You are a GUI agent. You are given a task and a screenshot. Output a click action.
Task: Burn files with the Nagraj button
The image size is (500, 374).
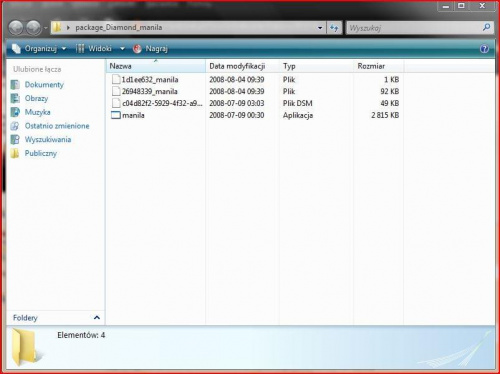(x=150, y=49)
